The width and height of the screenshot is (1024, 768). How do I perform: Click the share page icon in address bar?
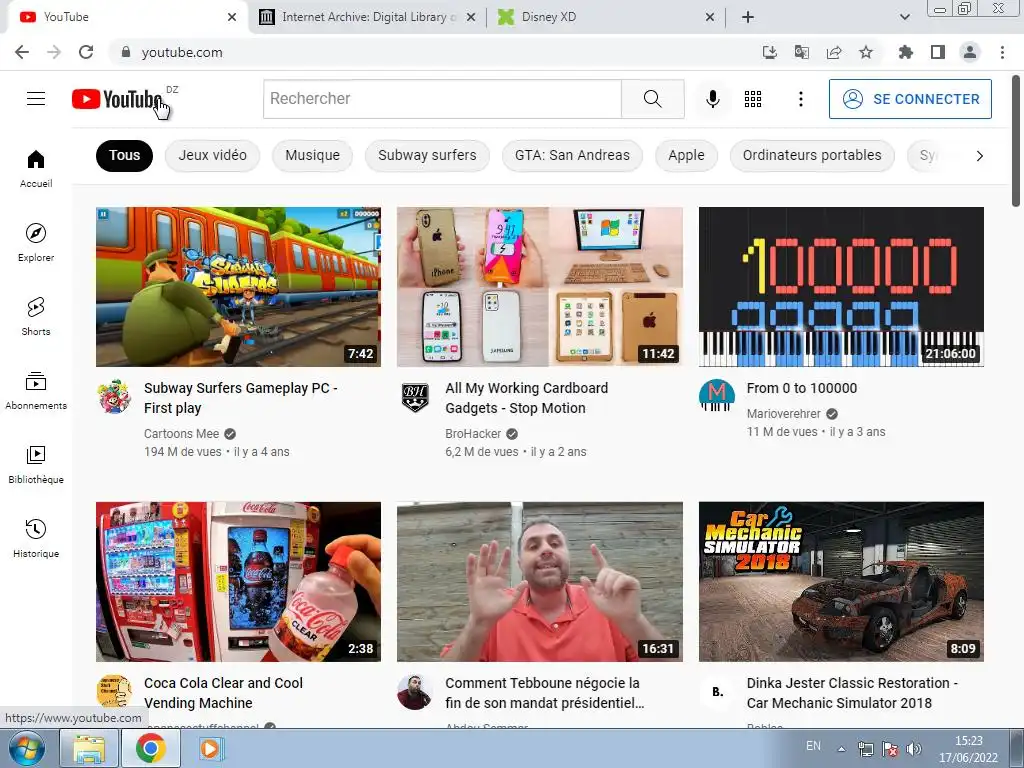[834, 52]
